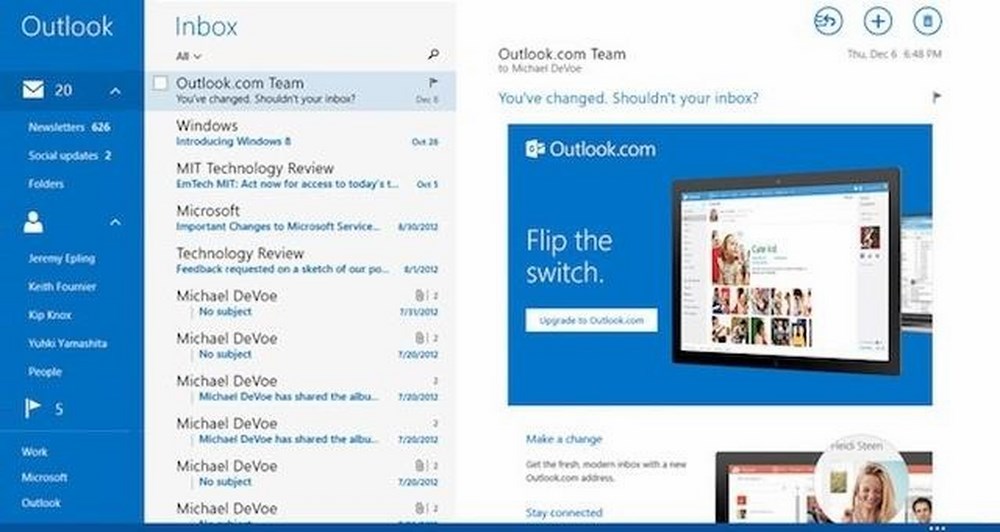The image size is (1000, 532).
Task: Open the Outlook category at the sidebar bottom
Action: click(x=41, y=503)
